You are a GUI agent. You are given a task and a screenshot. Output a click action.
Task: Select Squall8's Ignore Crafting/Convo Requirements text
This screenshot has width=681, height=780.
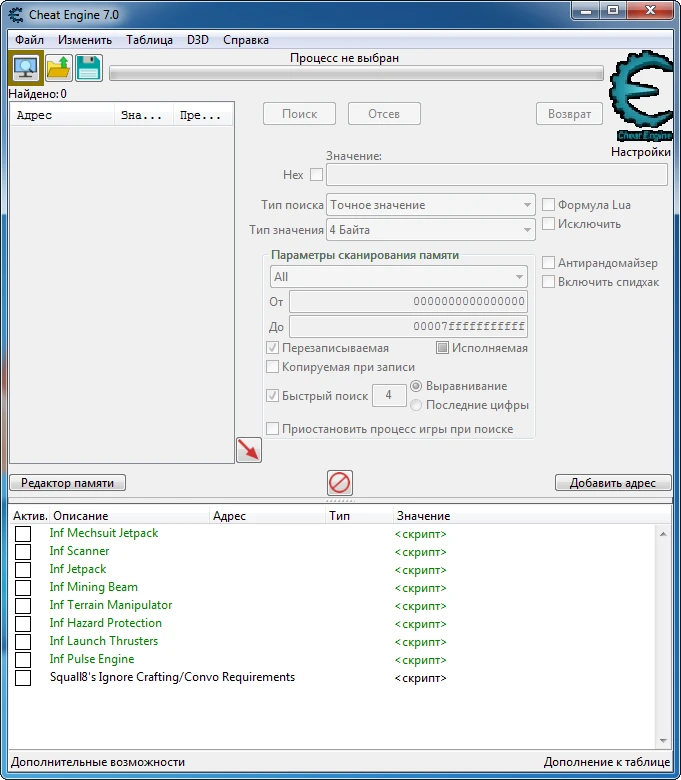click(x=172, y=677)
